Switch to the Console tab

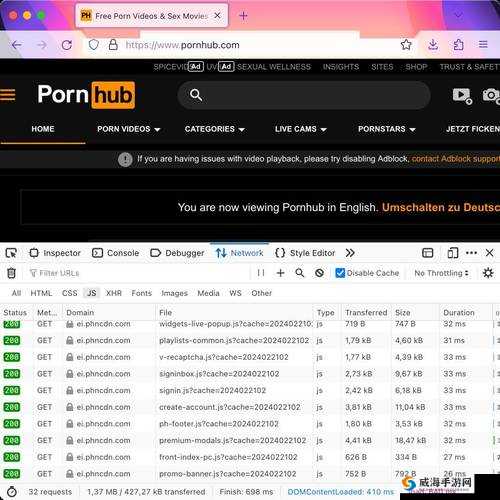(x=116, y=253)
